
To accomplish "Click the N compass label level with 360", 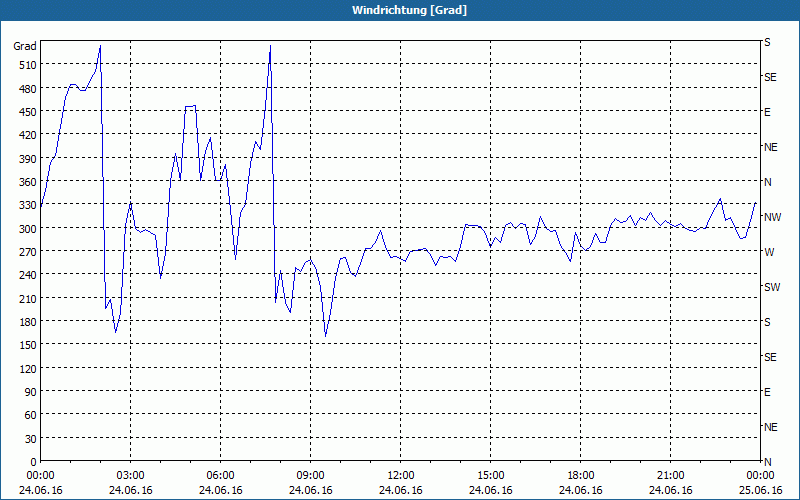I will [x=767, y=182].
